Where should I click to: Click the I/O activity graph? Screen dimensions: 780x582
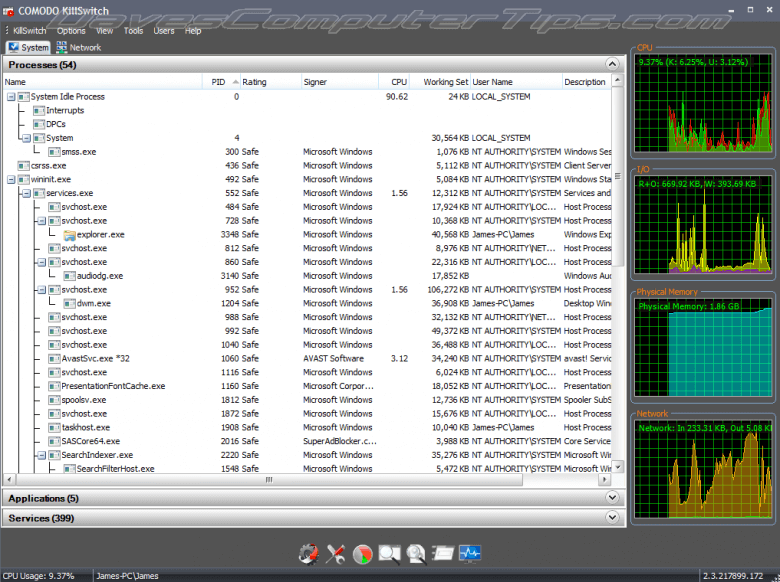(x=703, y=225)
